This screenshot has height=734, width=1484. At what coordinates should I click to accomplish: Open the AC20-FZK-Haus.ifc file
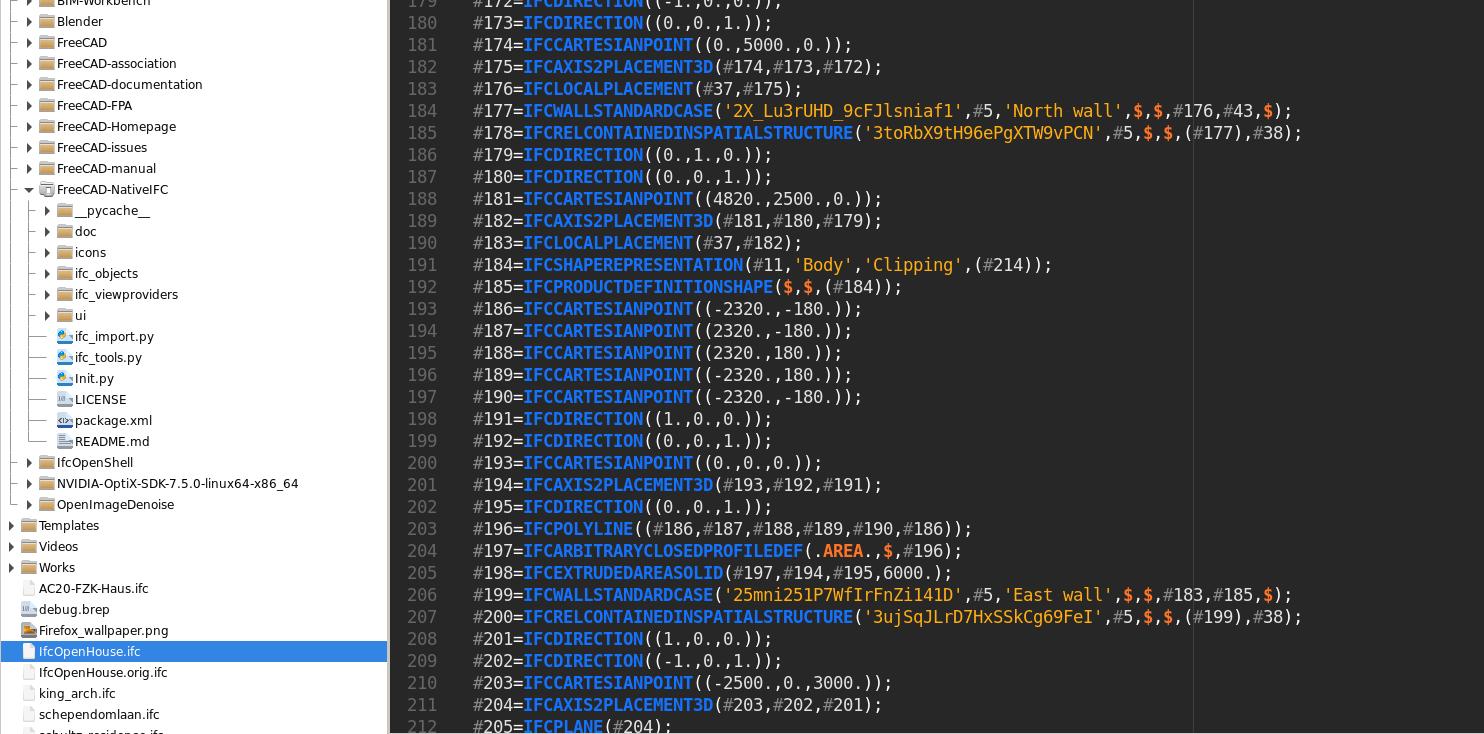93,589
